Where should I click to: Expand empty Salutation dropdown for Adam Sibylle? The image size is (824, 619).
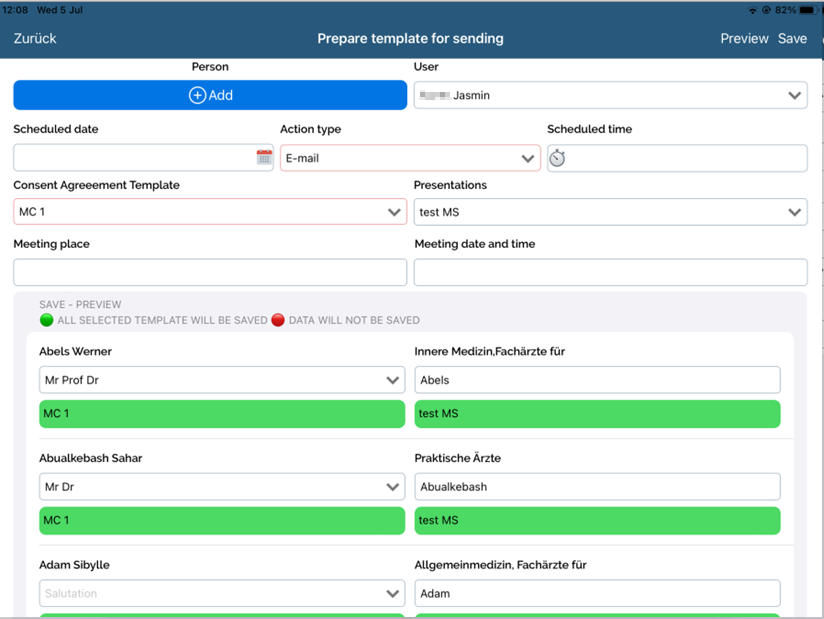click(221, 593)
